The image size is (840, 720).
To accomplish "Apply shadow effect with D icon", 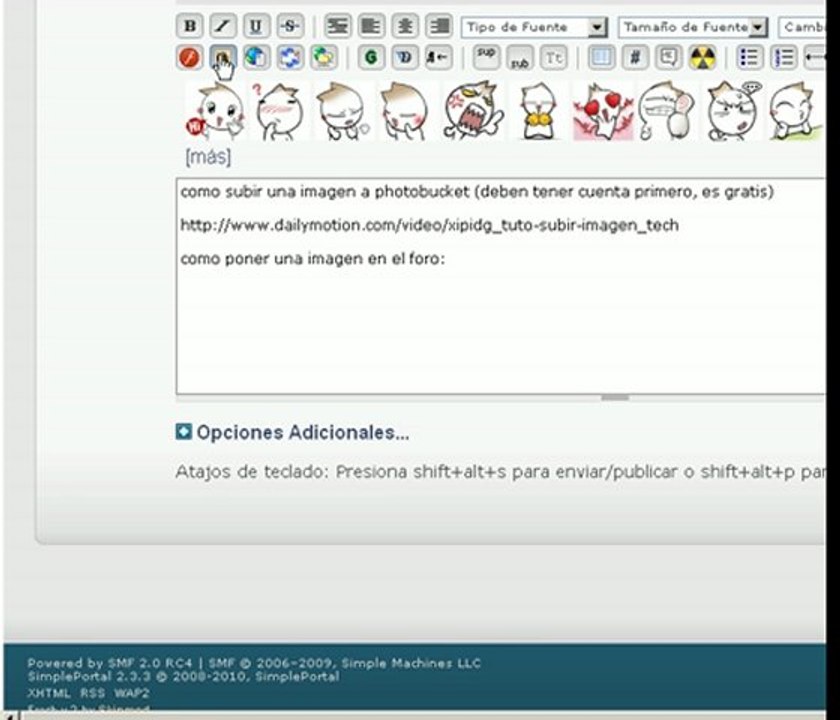I will (x=405, y=57).
